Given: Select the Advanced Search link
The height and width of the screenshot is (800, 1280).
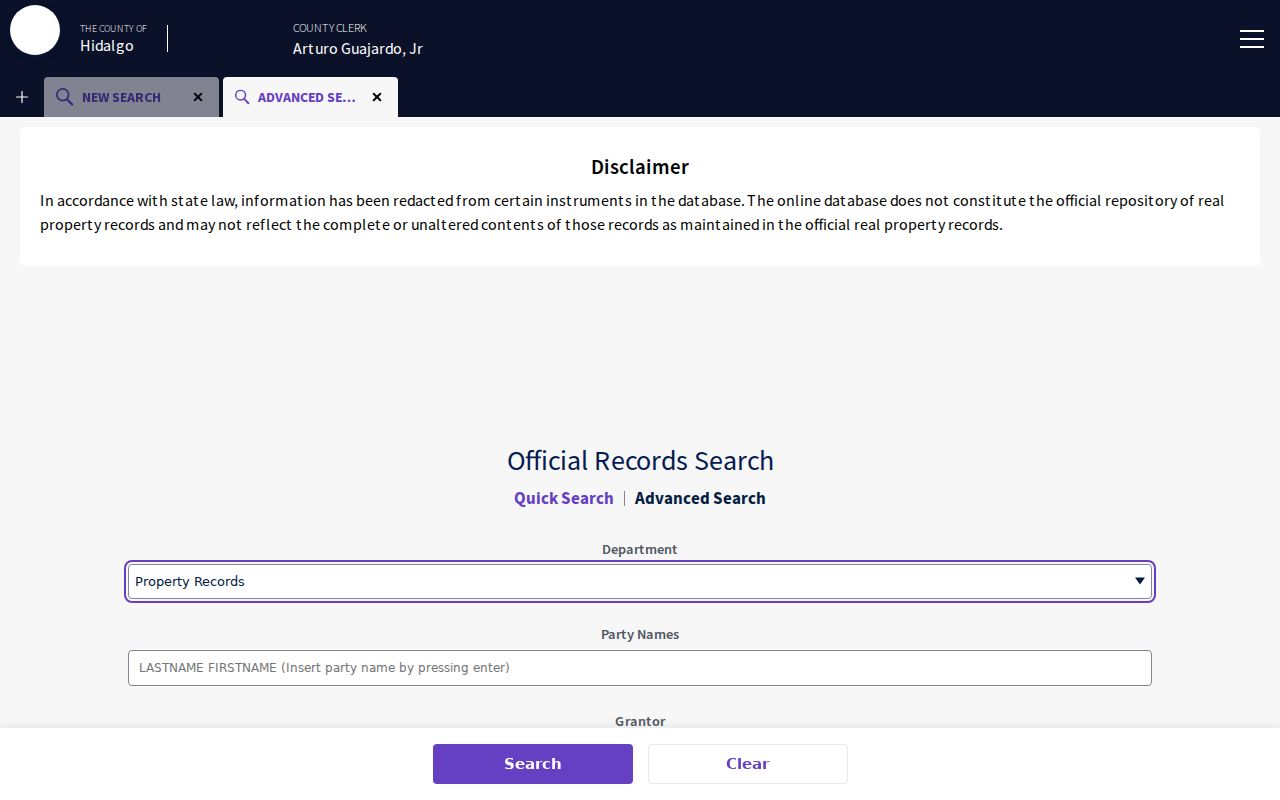Looking at the screenshot, I should 700,498.
